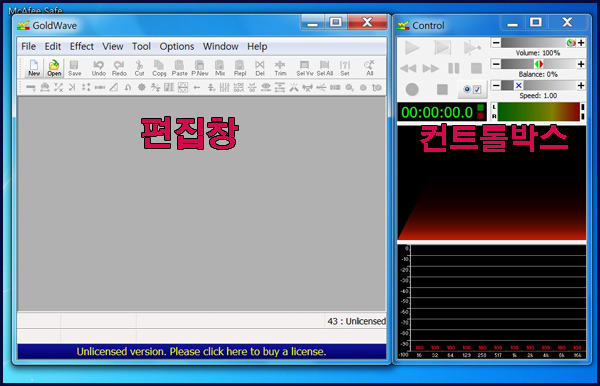Click the playback Stop button
The width and height of the screenshot is (600, 386).
pos(476,68)
